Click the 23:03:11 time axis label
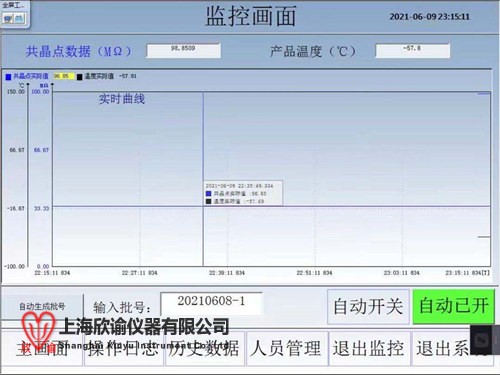The height and width of the screenshot is (375, 500). click(401, 273)
